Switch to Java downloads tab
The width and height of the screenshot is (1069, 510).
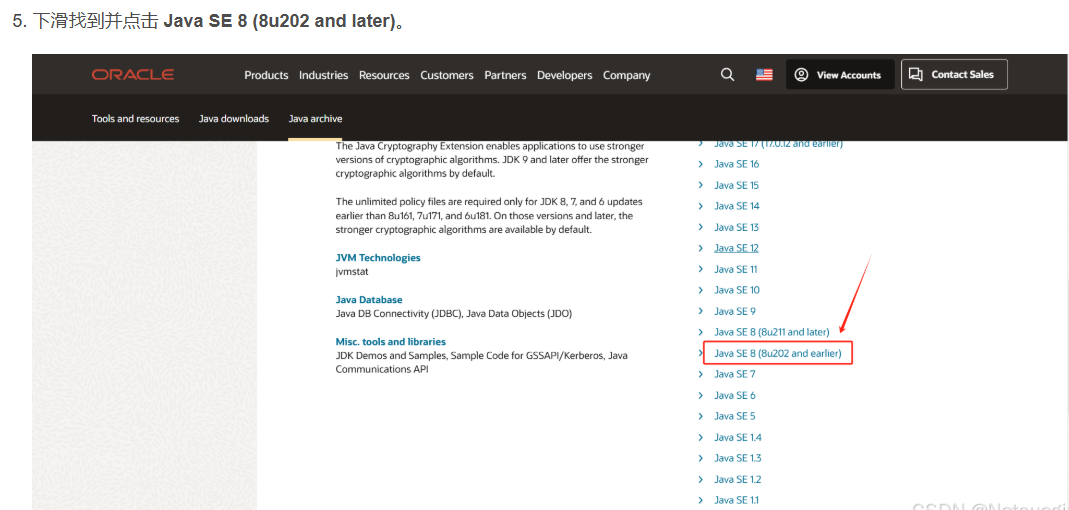pyautogui.click(x=234, y=119)
